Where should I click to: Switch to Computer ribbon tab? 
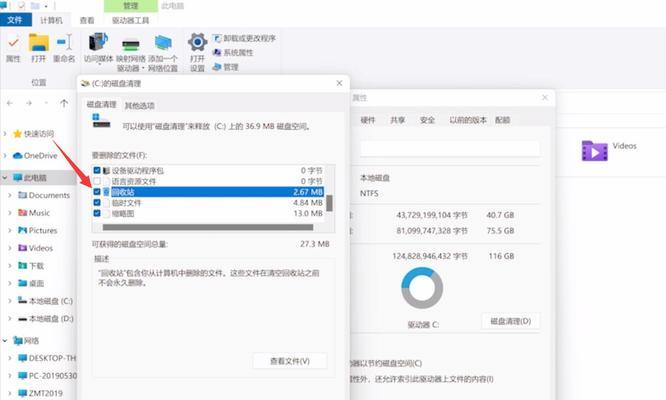[51, 20]
